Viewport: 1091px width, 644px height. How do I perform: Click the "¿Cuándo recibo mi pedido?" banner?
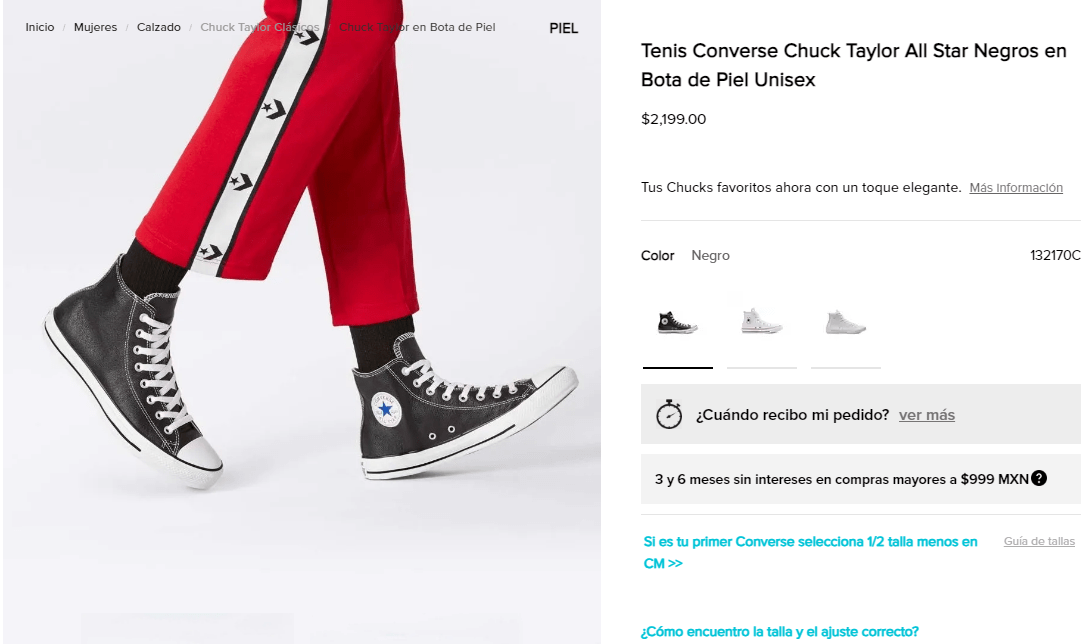coord(792,415)
